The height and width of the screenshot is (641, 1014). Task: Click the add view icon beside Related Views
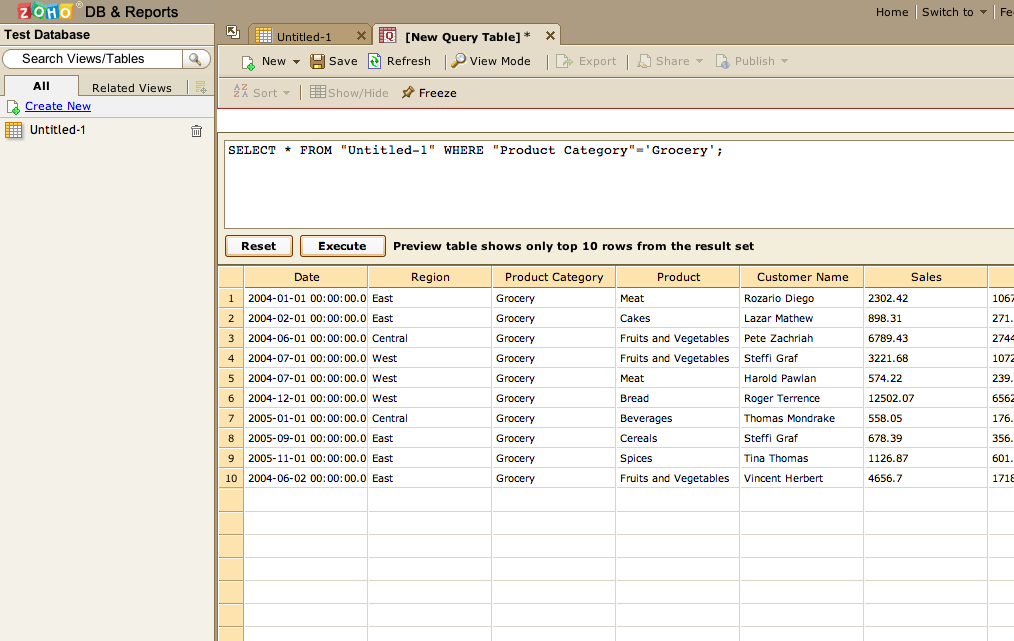201,87
